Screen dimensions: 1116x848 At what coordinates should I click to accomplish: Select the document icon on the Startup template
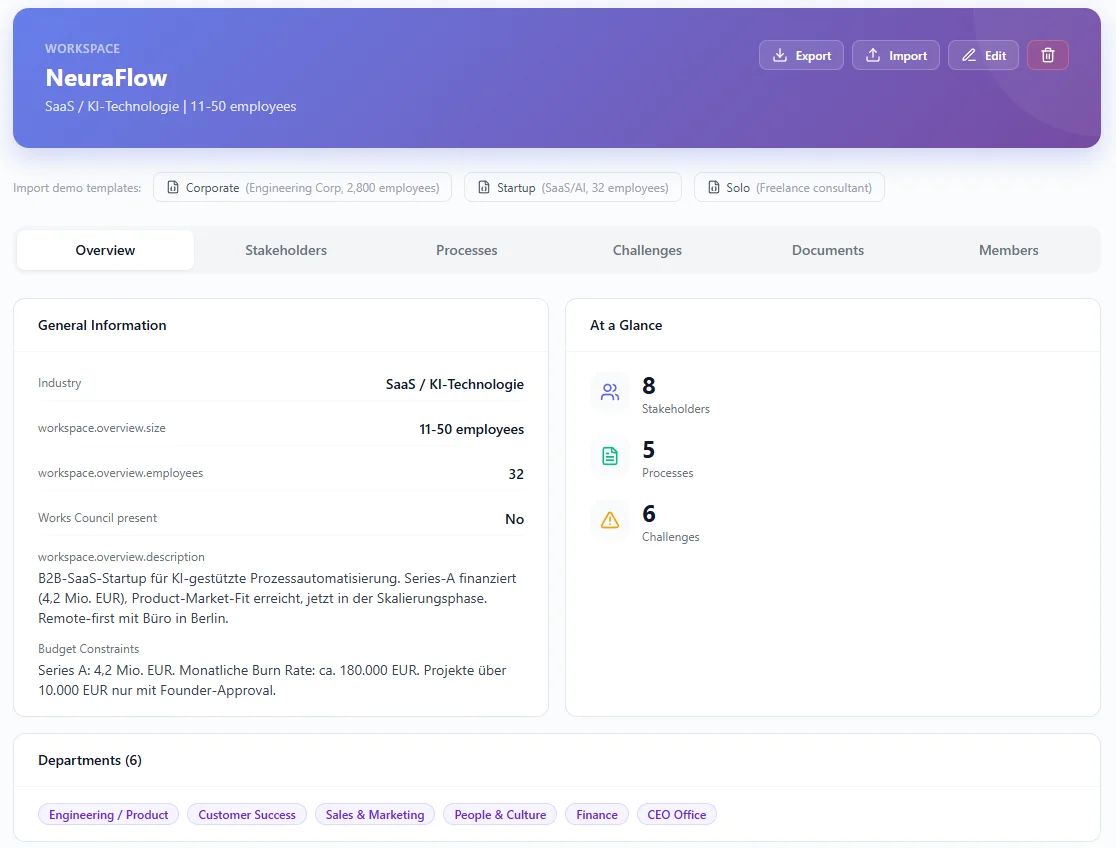(x=482, y=187)
